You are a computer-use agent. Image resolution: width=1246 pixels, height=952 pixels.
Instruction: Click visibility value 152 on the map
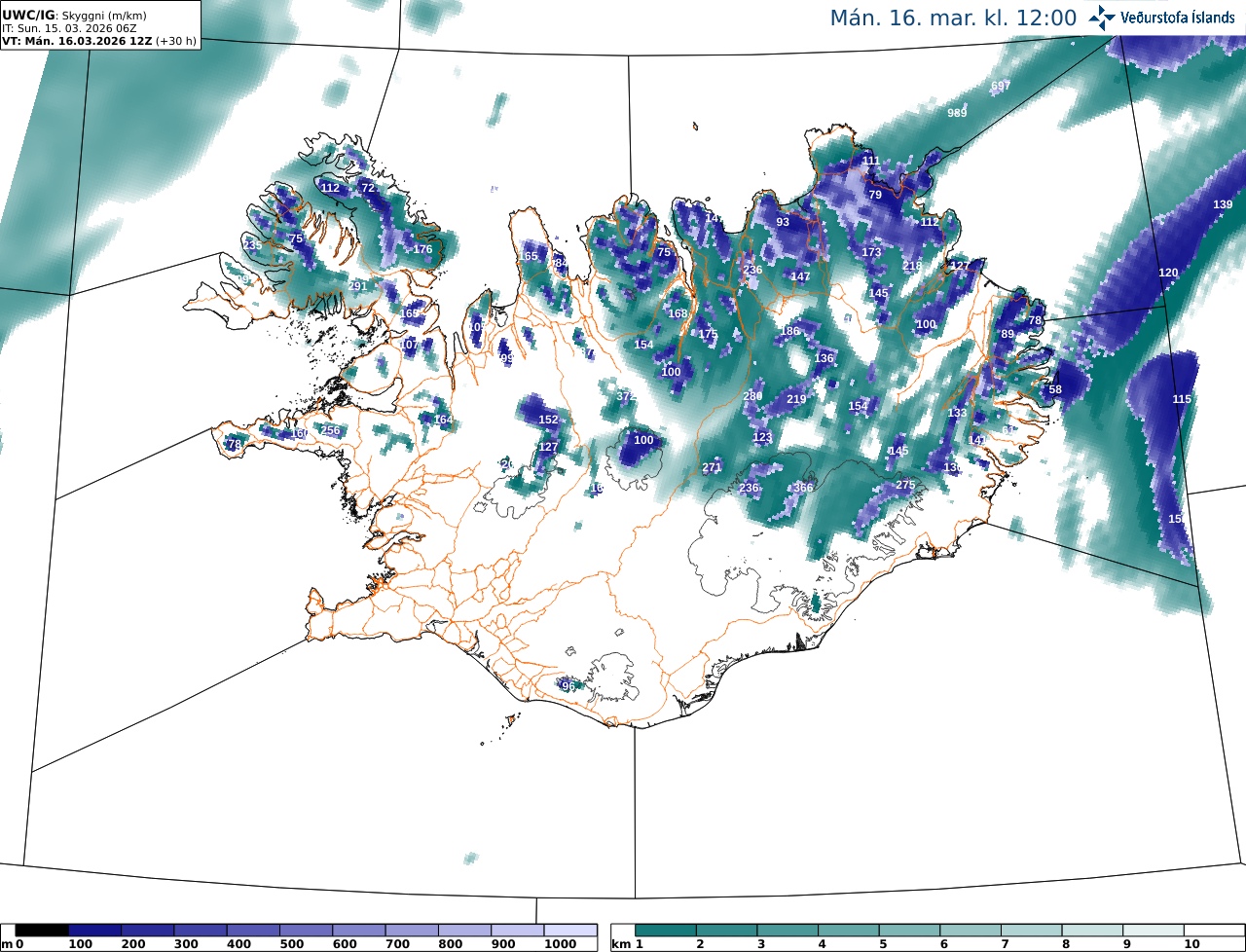click(x=549, y=420)
